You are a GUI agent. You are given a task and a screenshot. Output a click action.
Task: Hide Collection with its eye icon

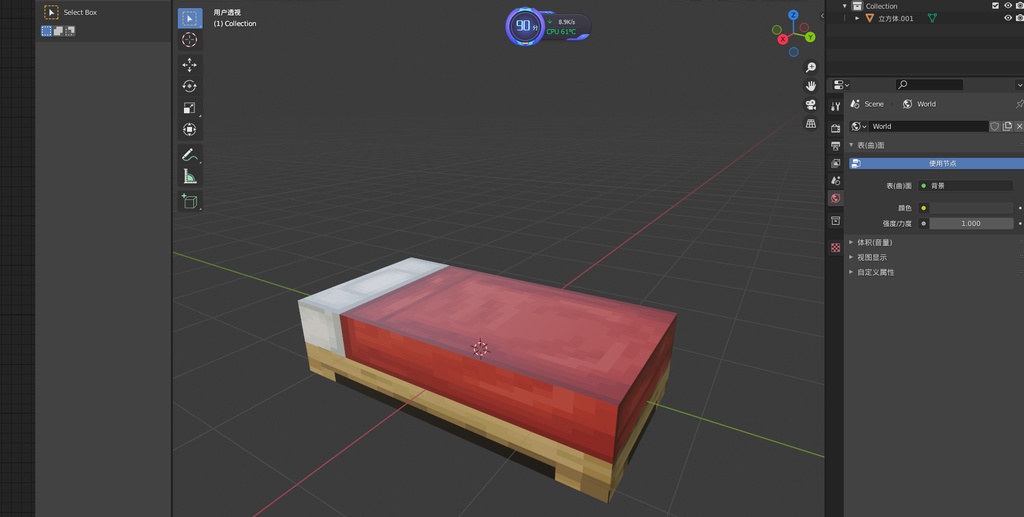pyautogui.click(x=1008, y=6)
